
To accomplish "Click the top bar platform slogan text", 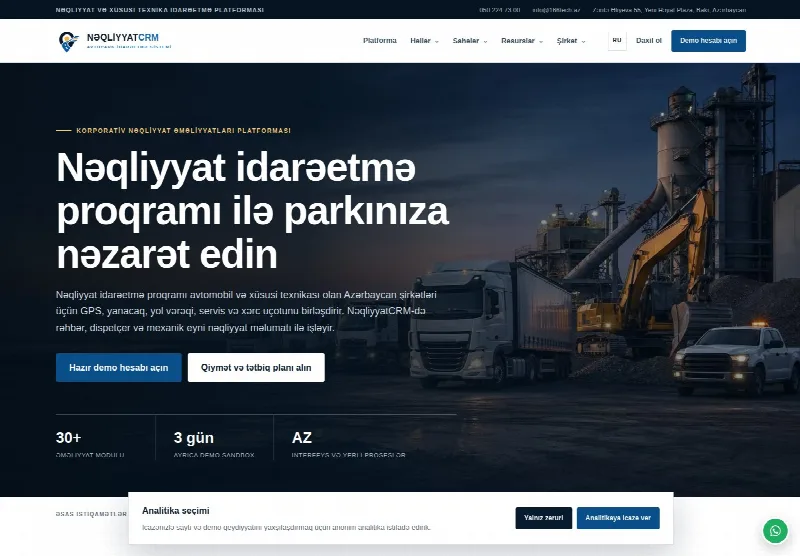I will tap(160, 10).
